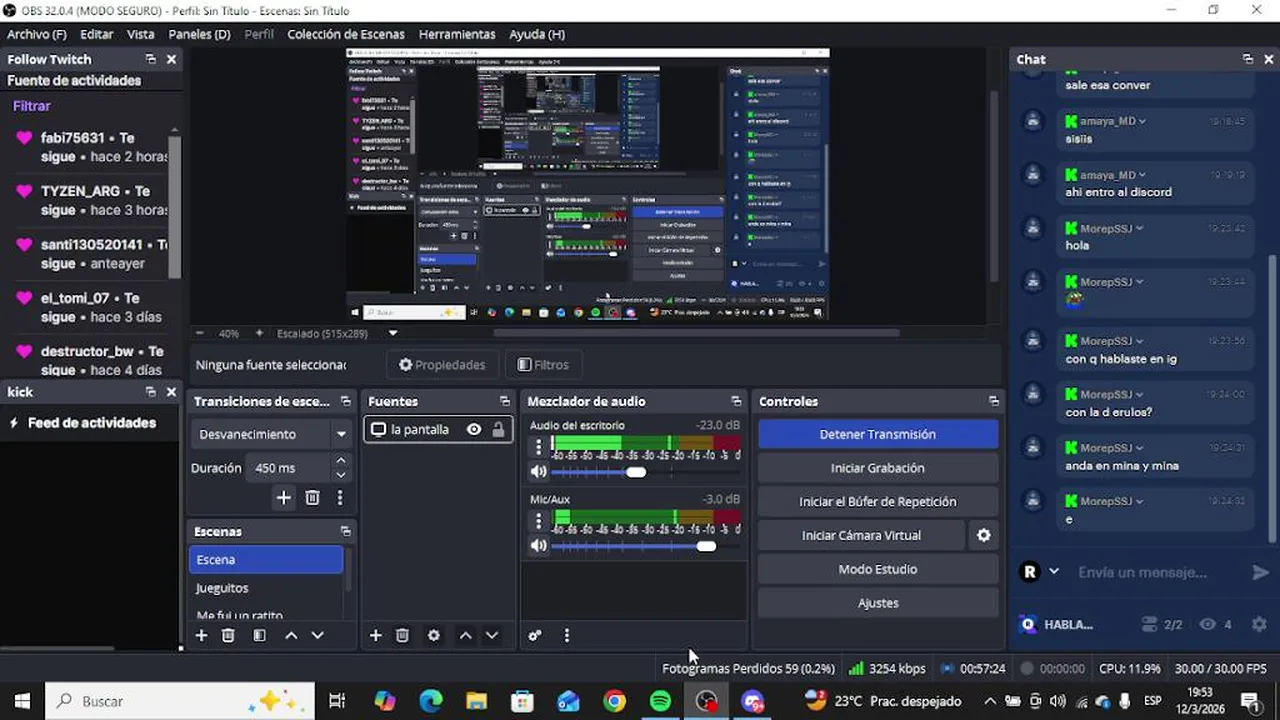Screen dimensions: 1280x720
Task: Click Iniciar Grabación button
Action: (x=878, y=468)
